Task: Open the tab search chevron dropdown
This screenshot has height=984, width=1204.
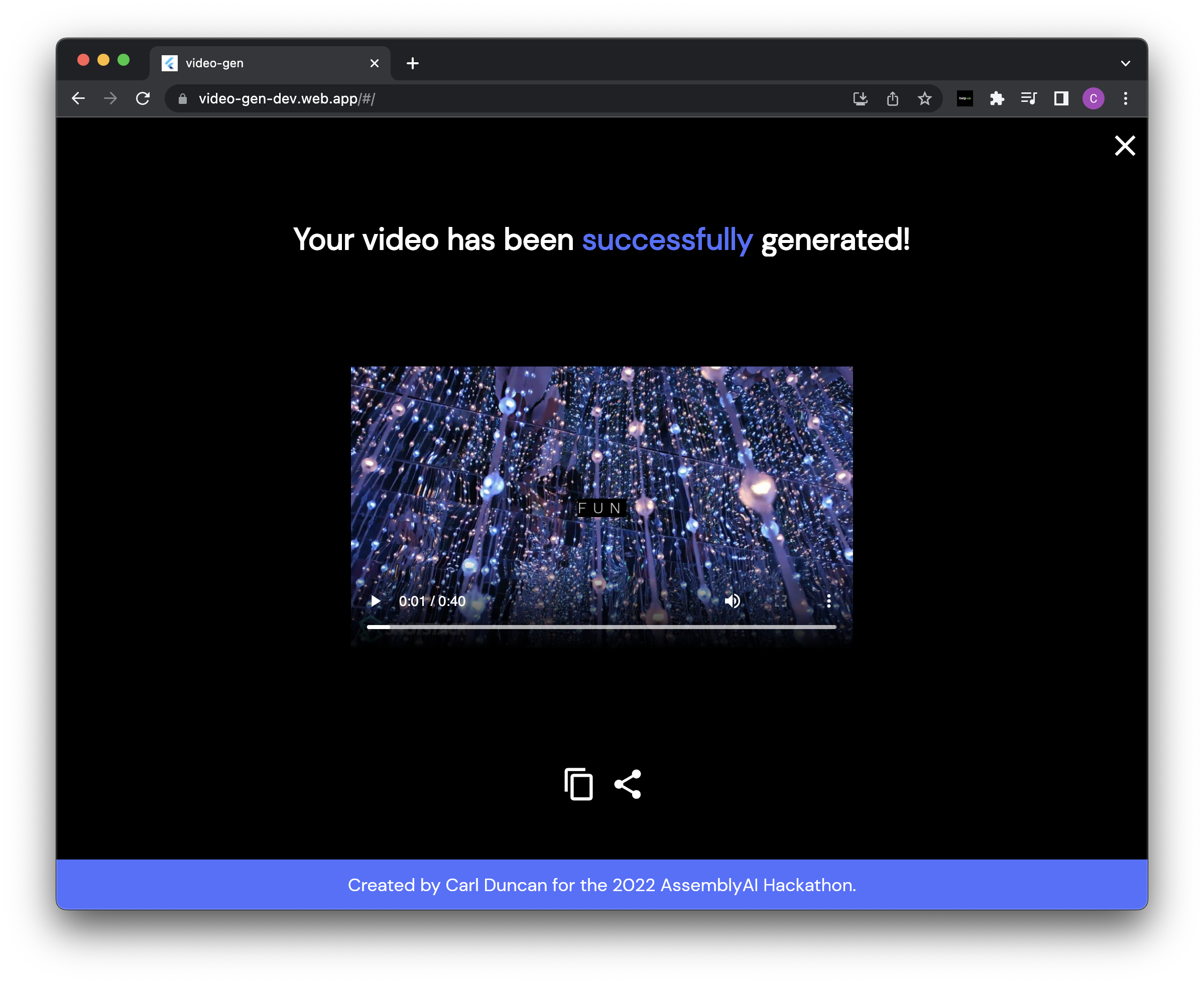Action: pyautogui.click(x=1126, y=63)
